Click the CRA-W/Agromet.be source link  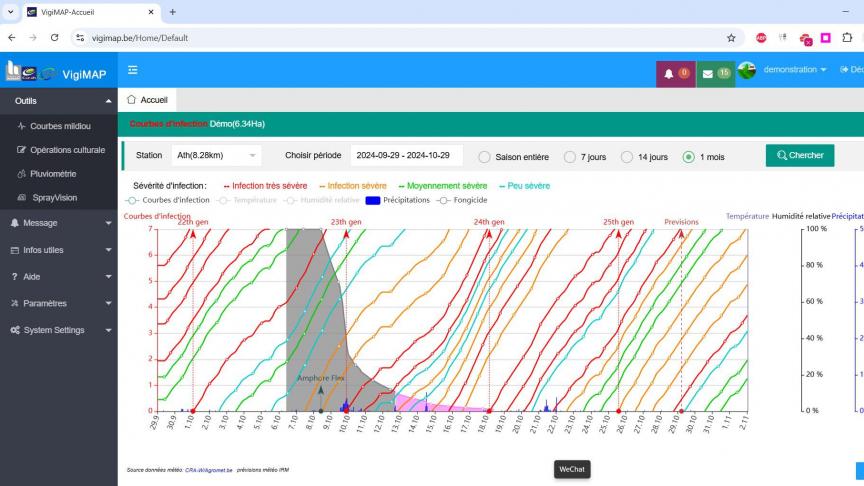pos(208,470)
